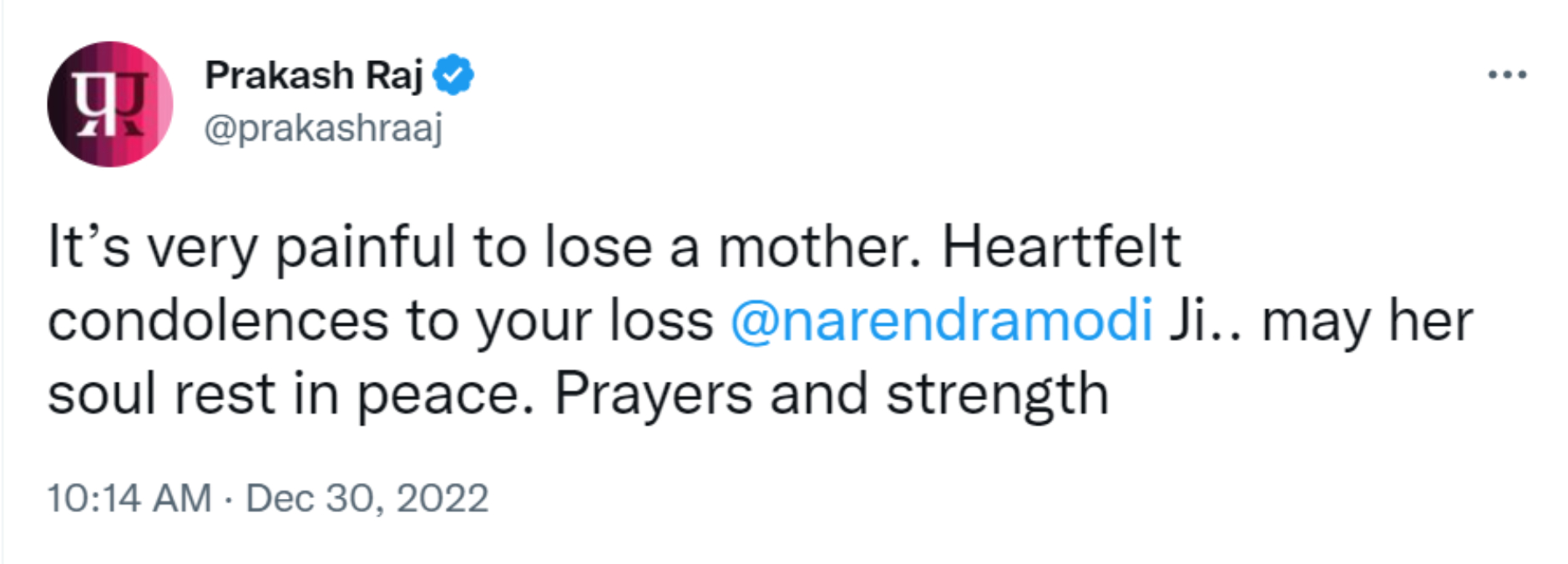
Task: Click the Dec 30, 2022 date
Action: [x=367, y=499]
